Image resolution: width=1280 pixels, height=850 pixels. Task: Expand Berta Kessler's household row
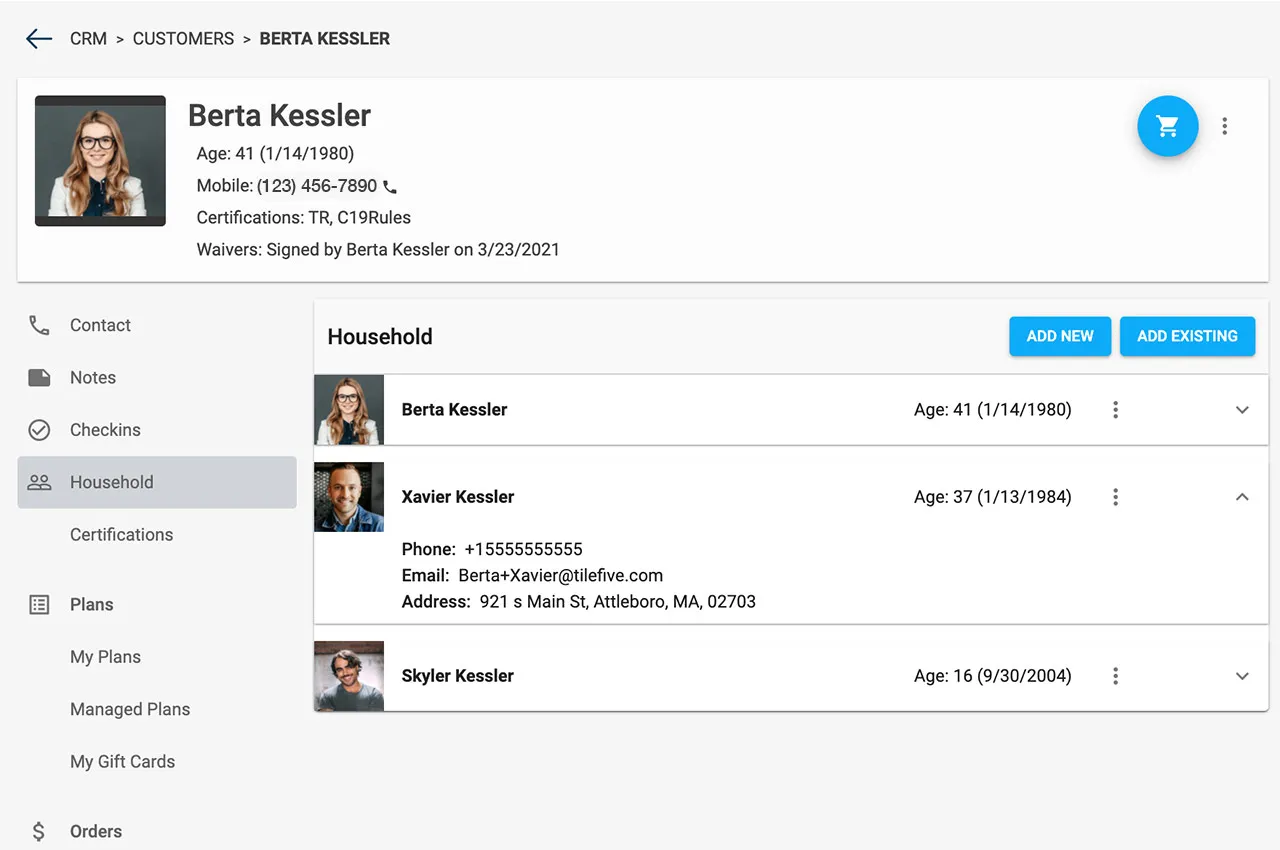pyautogui.click(x=1242, y=409)
